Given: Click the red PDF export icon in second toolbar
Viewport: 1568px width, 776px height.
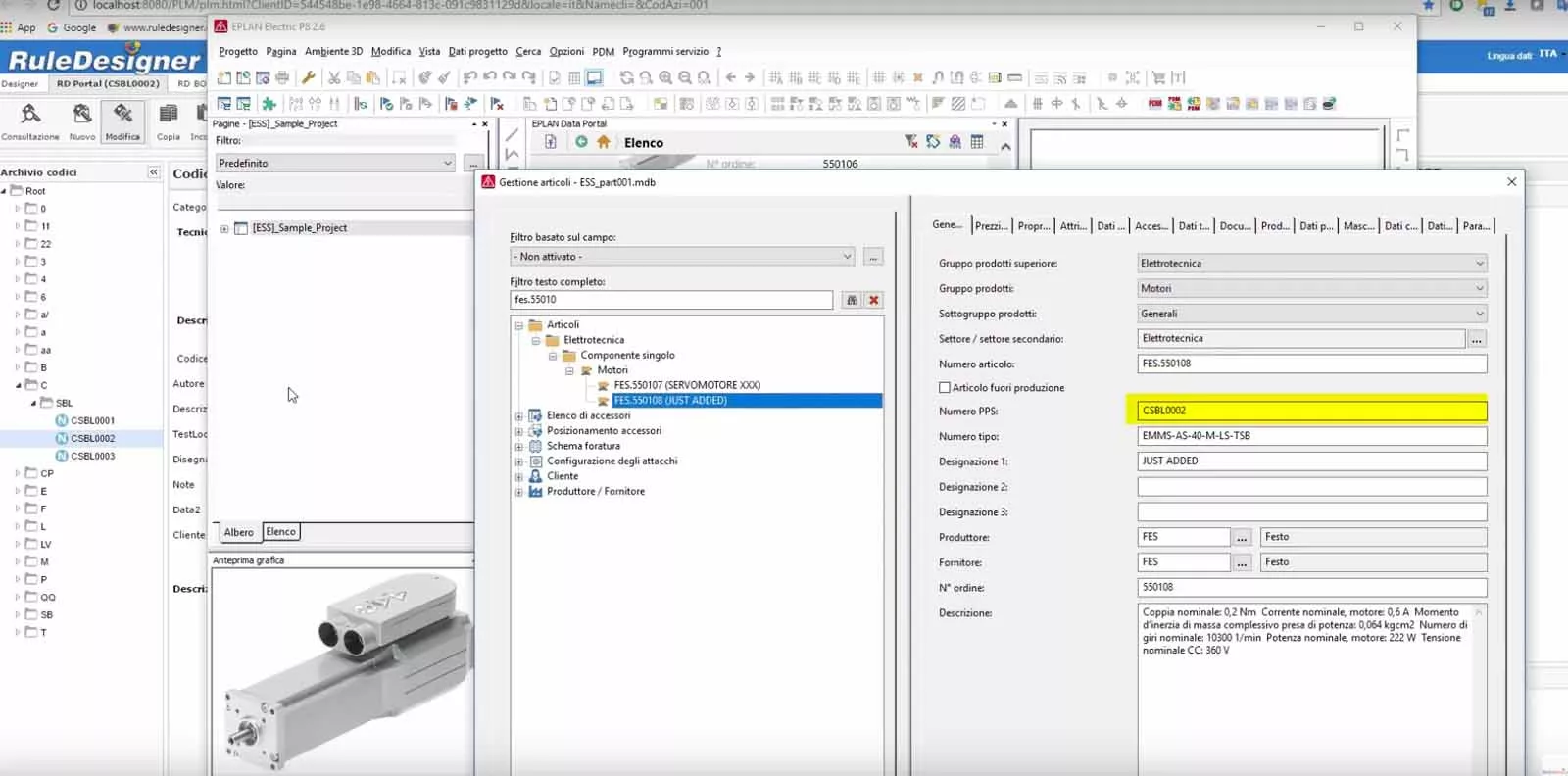Looking at the screenshot, I should [x=1155, y=103].
